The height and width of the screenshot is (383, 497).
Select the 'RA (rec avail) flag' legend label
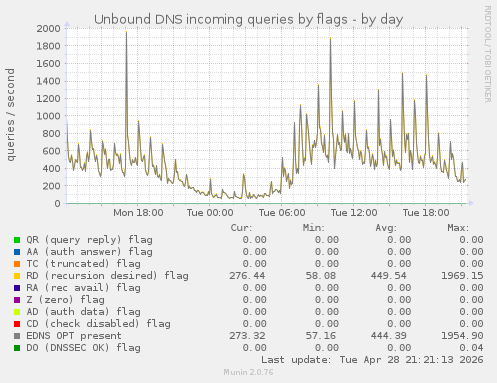coord(83,288)
